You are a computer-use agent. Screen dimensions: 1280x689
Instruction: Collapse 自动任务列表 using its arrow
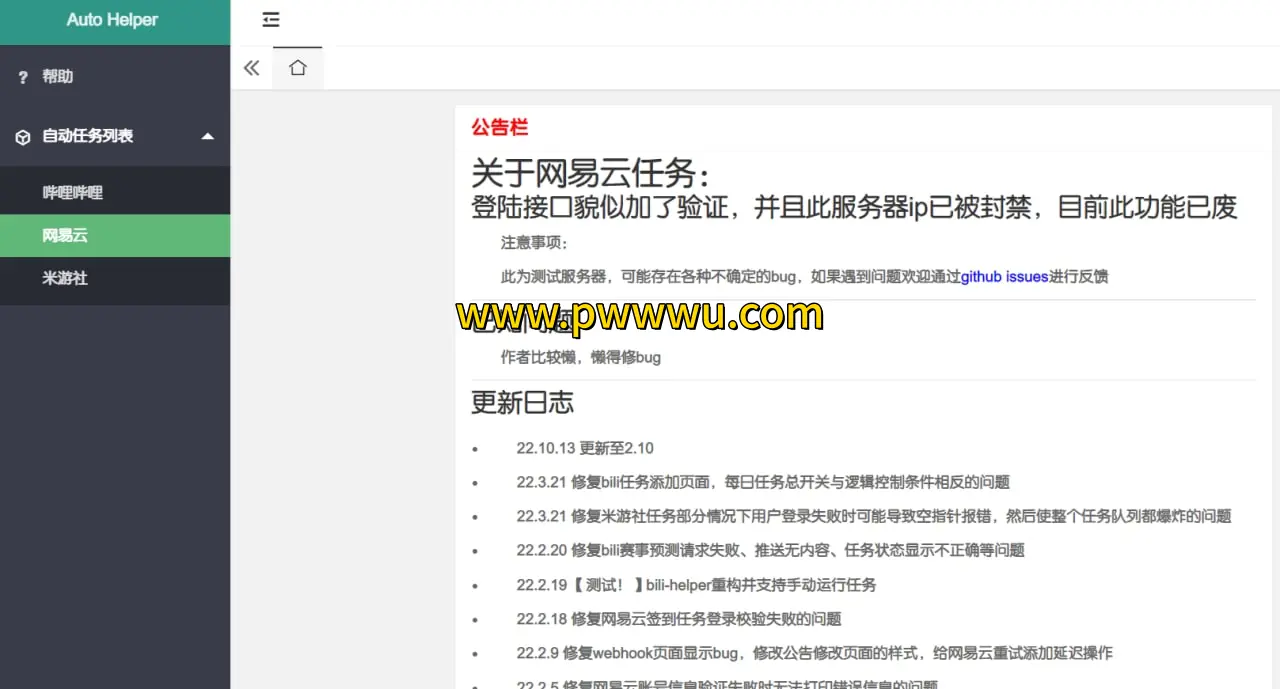pyautogui.click(x=207, y=136)
